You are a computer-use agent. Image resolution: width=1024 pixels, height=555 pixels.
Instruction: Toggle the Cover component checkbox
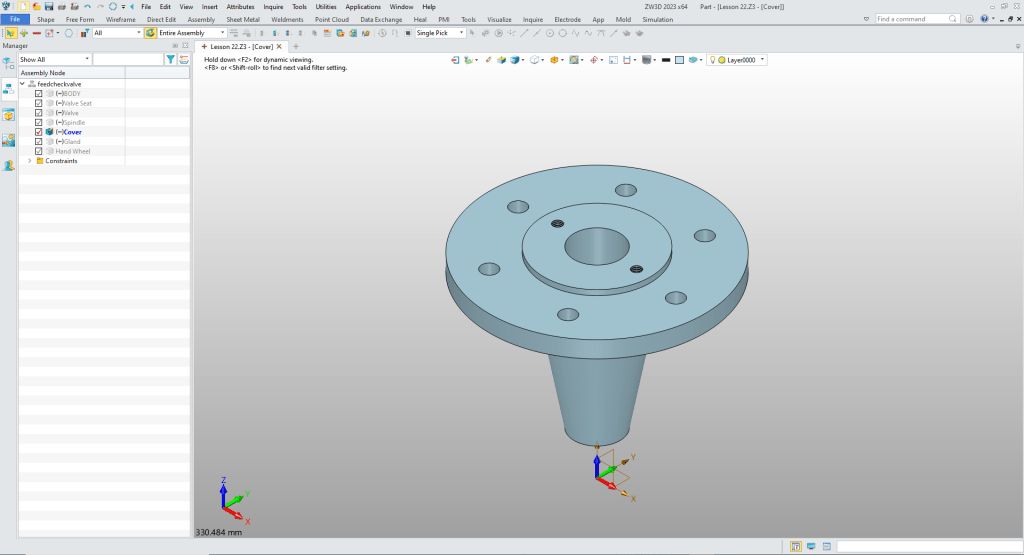(x=38, y=132)
